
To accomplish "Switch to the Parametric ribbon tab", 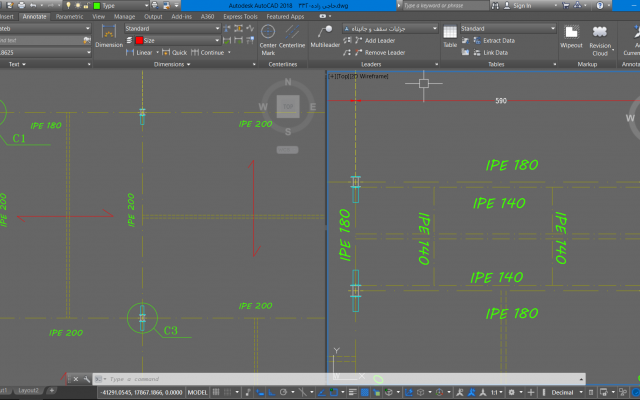I will (69, 16).
